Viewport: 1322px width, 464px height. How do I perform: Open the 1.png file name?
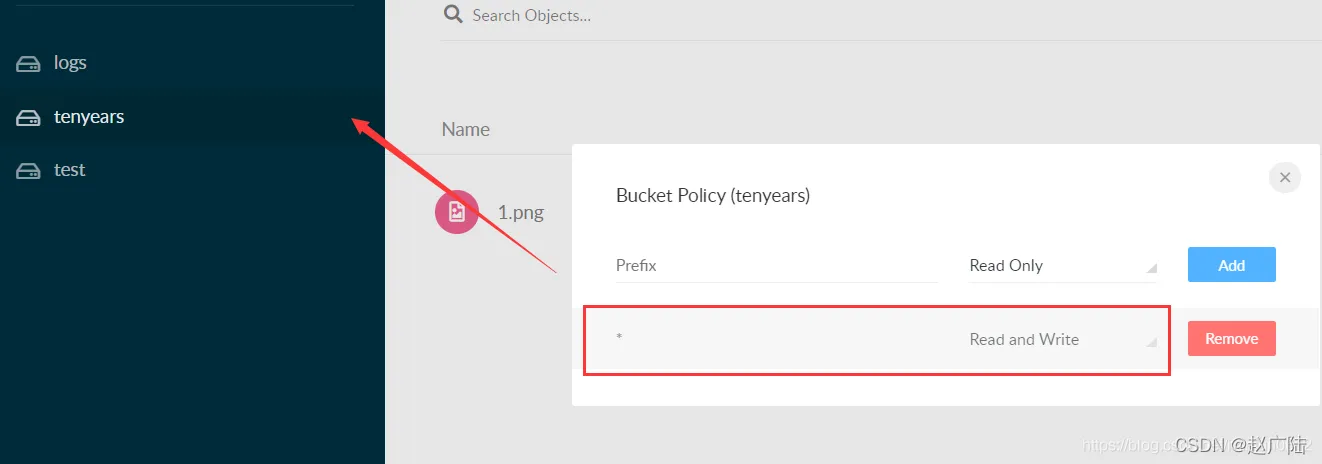pyautogui.click(x=520, y=211)
